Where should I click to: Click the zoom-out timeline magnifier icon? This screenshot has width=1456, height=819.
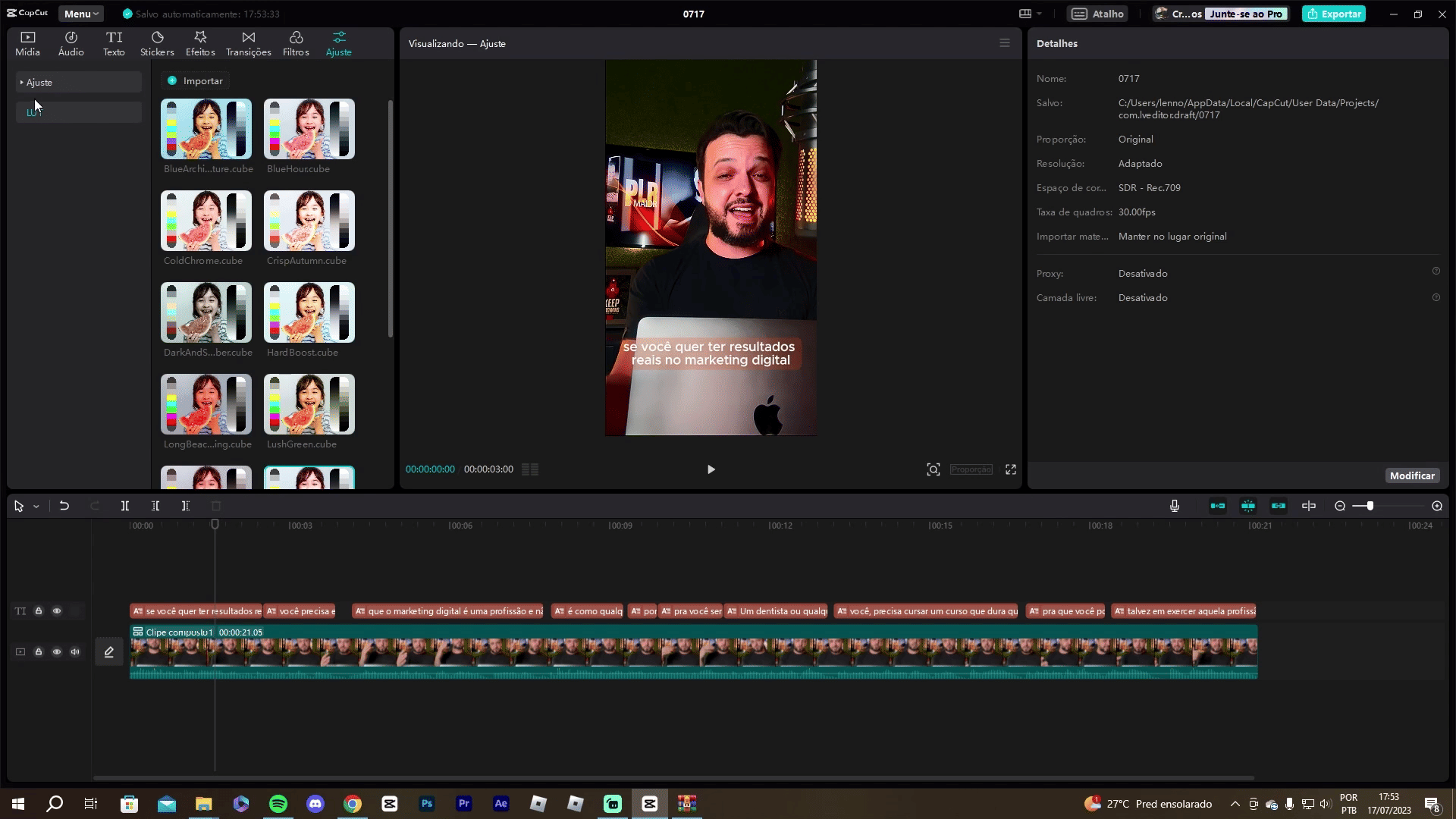pos(1340,506)
